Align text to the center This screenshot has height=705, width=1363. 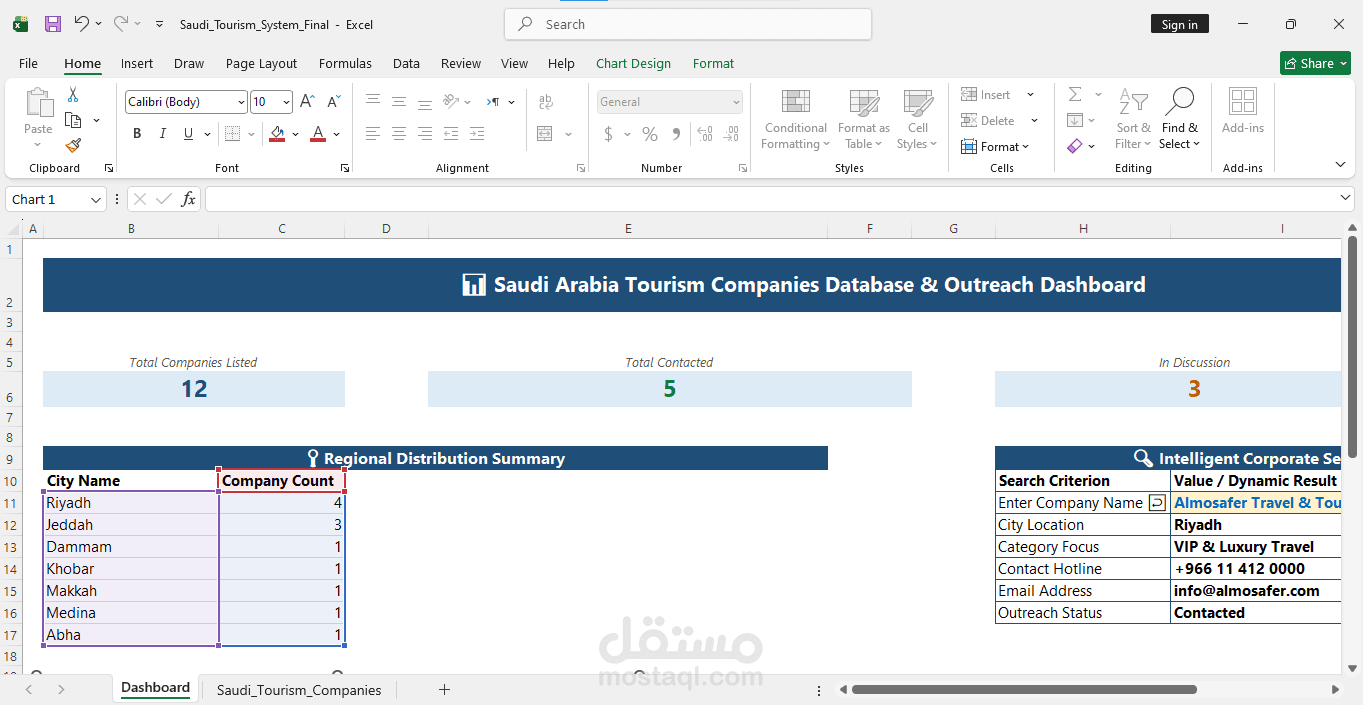(399, 133)
